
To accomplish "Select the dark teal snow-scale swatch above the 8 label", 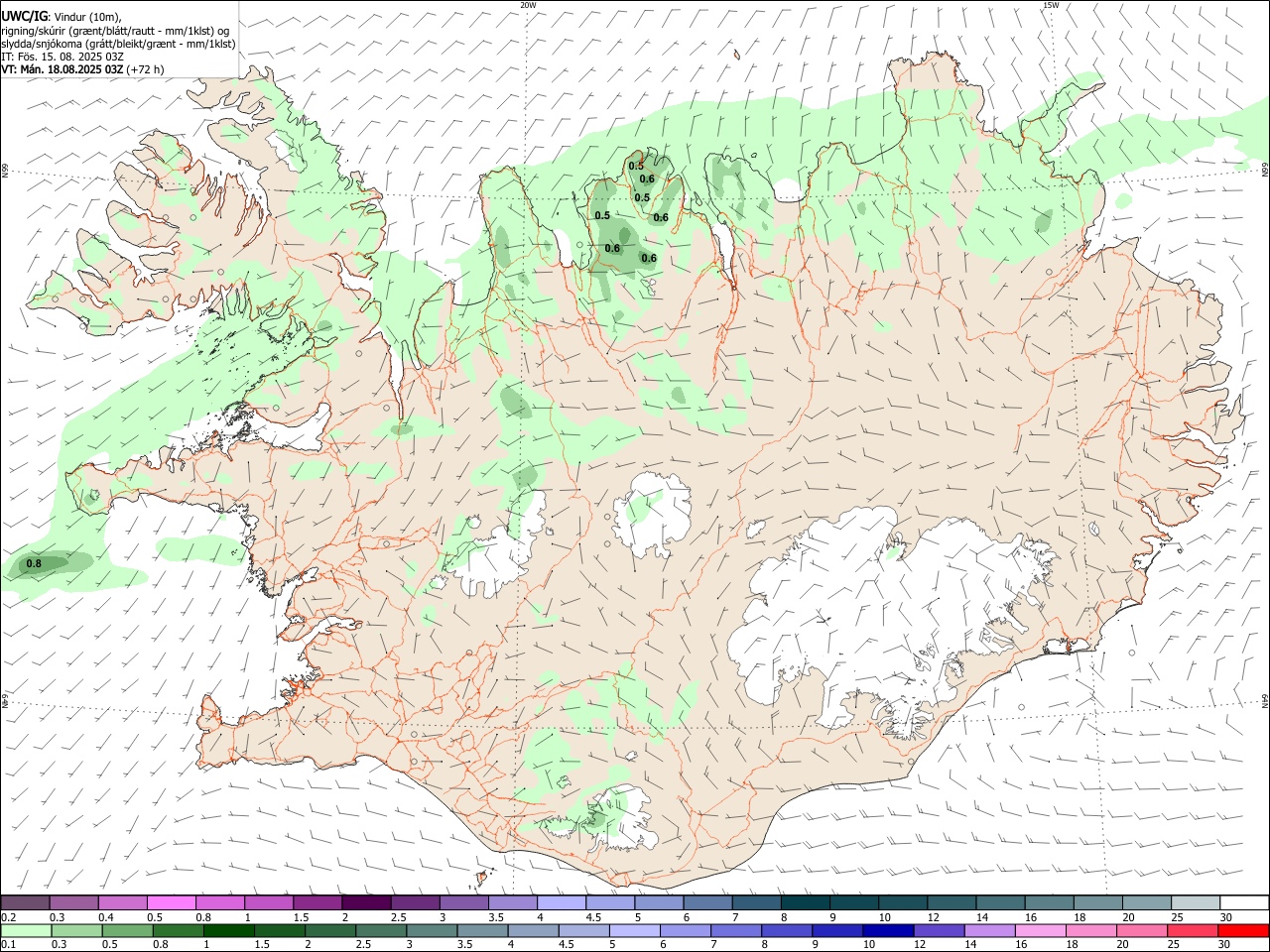I will click(x=805, y=902).
